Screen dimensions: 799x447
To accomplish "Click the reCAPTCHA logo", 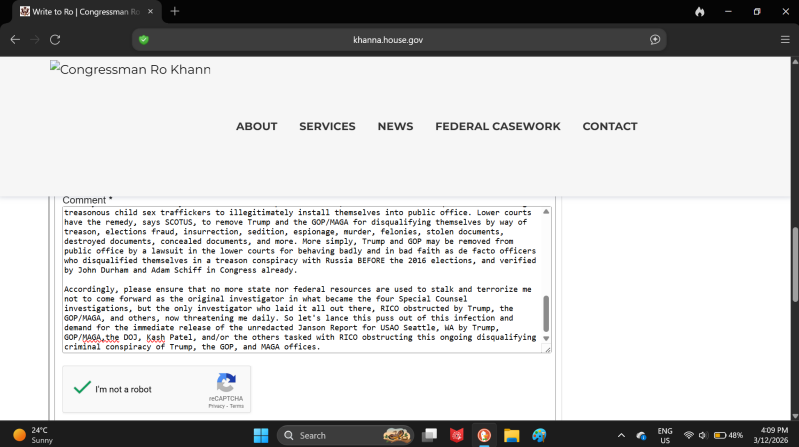I will point(226,383).
